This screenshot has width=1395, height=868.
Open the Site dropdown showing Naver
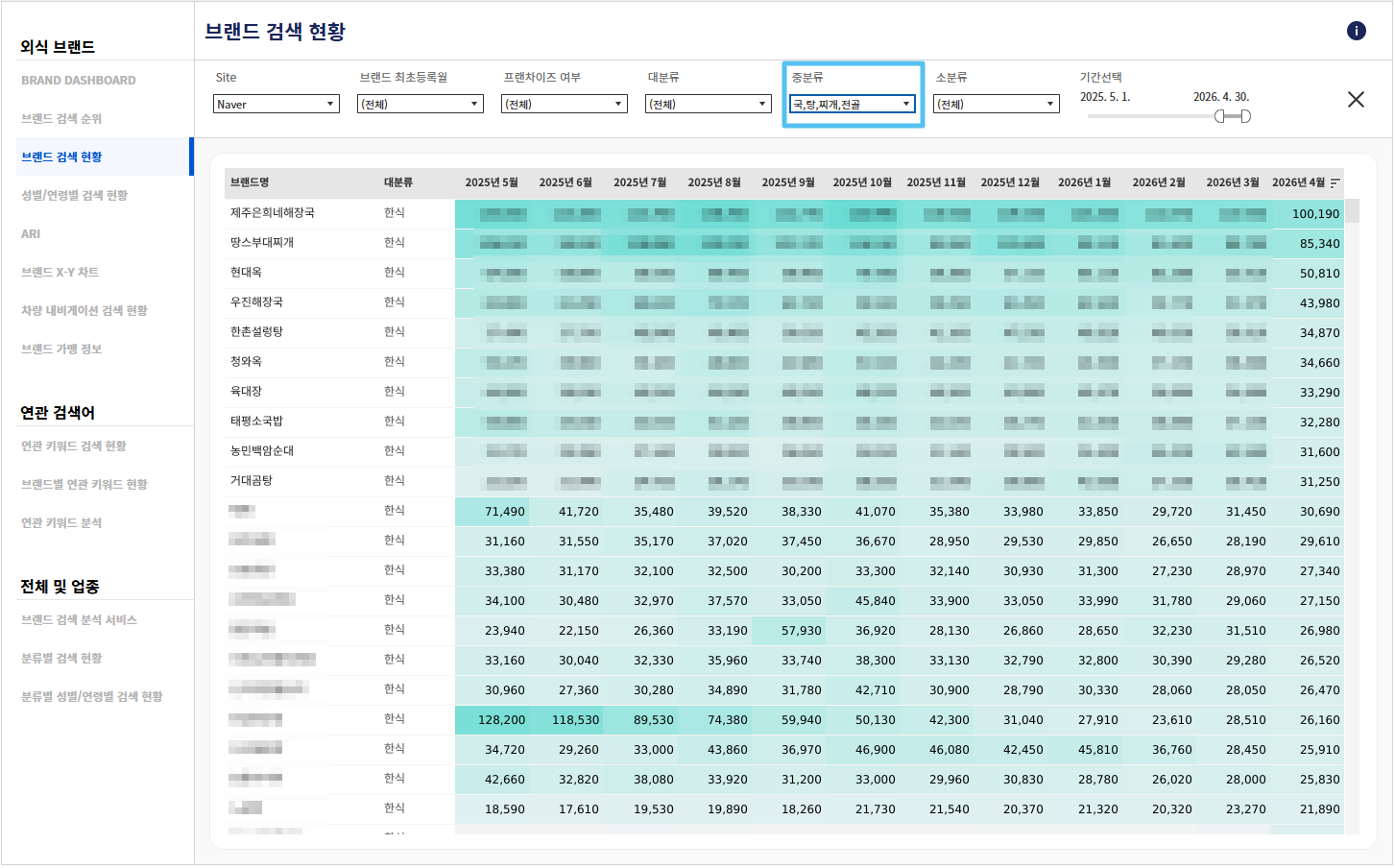click(x=277, y=104)
